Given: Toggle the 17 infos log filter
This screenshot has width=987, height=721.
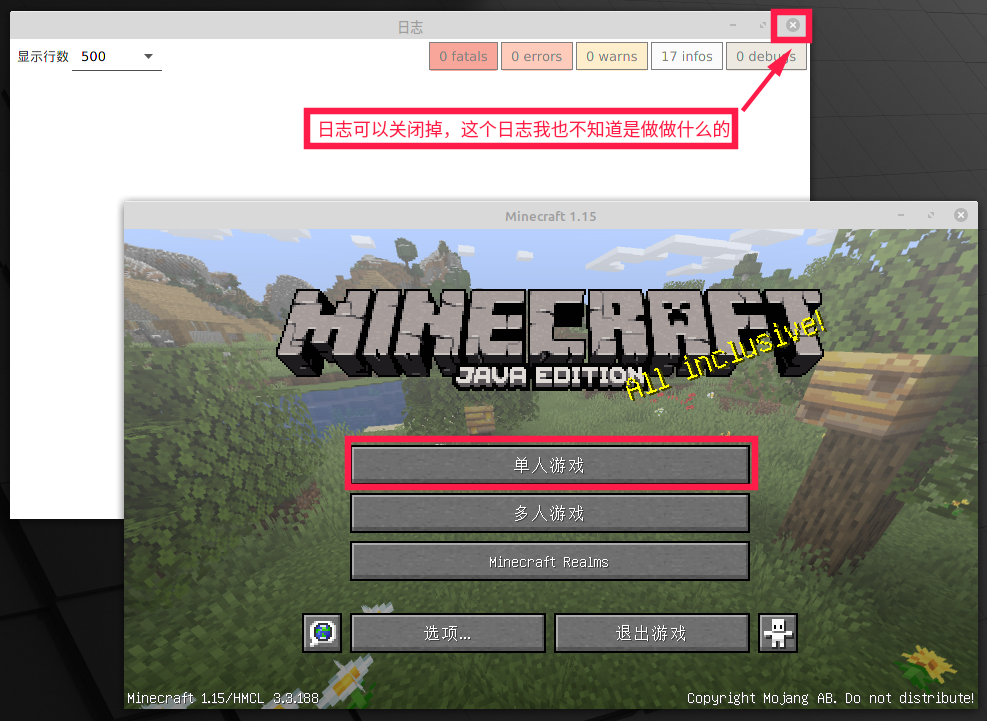Looking at the screenshot, I should 687,56.
